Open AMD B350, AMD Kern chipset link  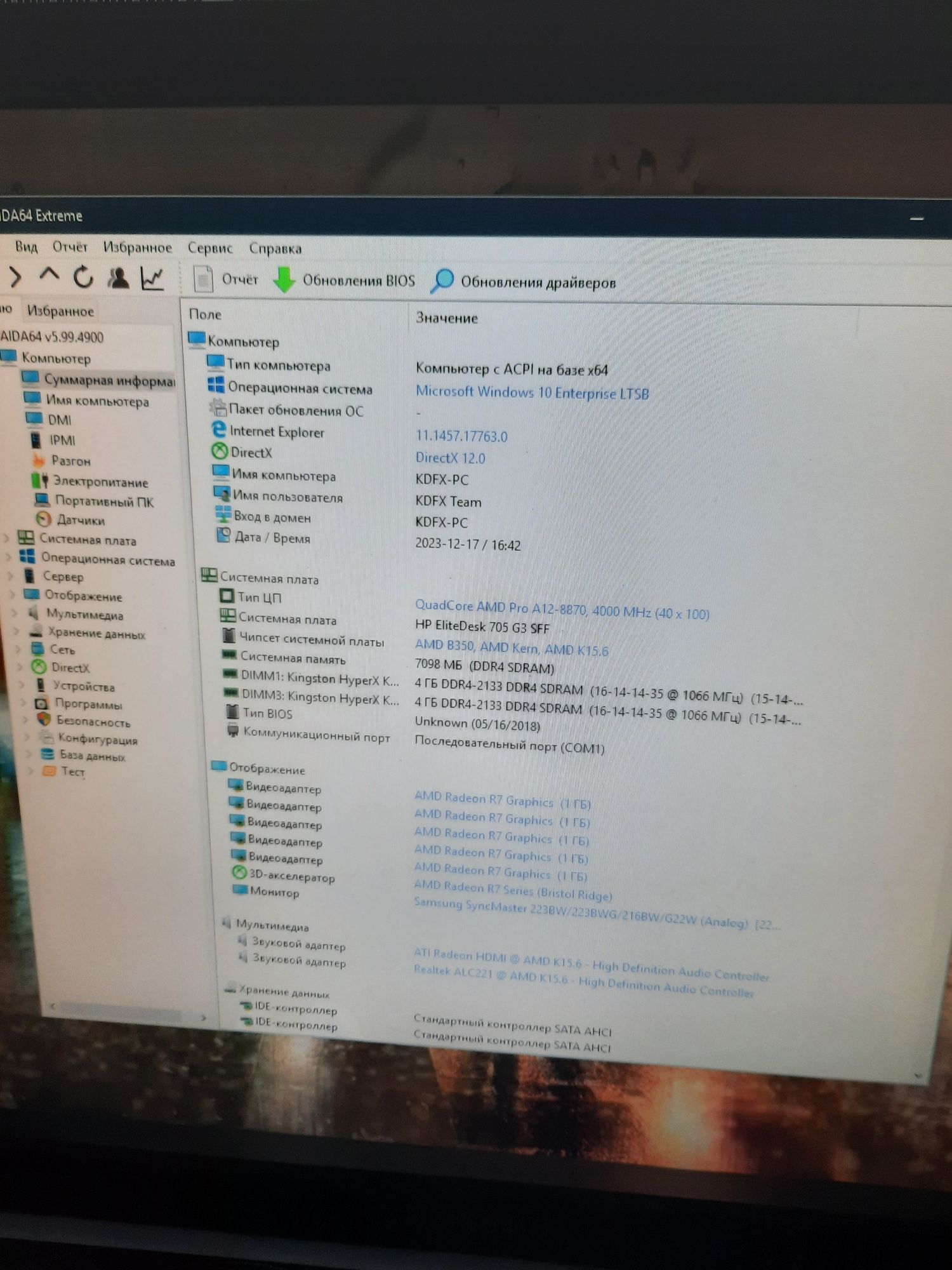pyautogui.click(x=511, y=647)
